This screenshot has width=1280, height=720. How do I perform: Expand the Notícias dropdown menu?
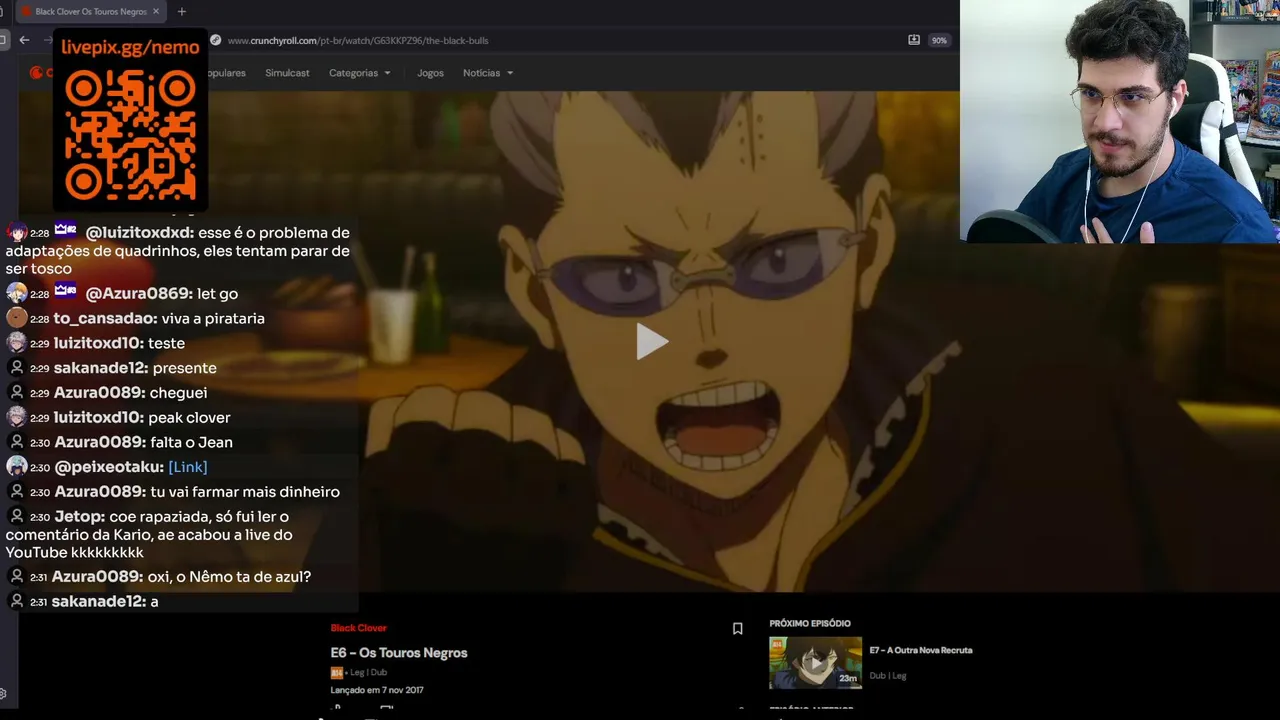tap(488, 73)
